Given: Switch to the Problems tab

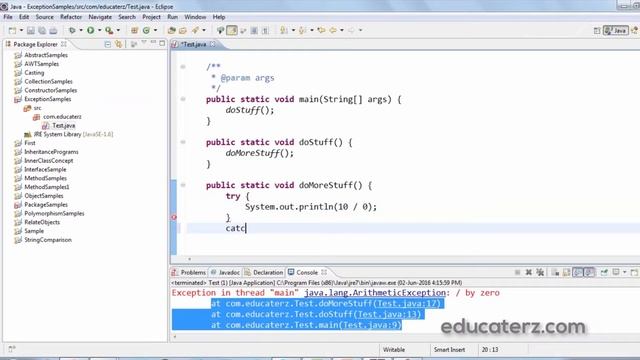Looking at the screenshot, I should click(x=189, y=272).
